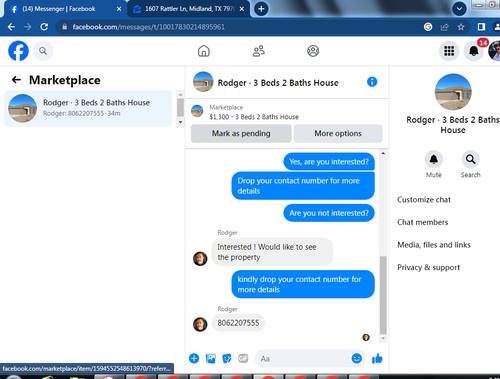
Task: Open the grid menu icon
Action: 449,51
